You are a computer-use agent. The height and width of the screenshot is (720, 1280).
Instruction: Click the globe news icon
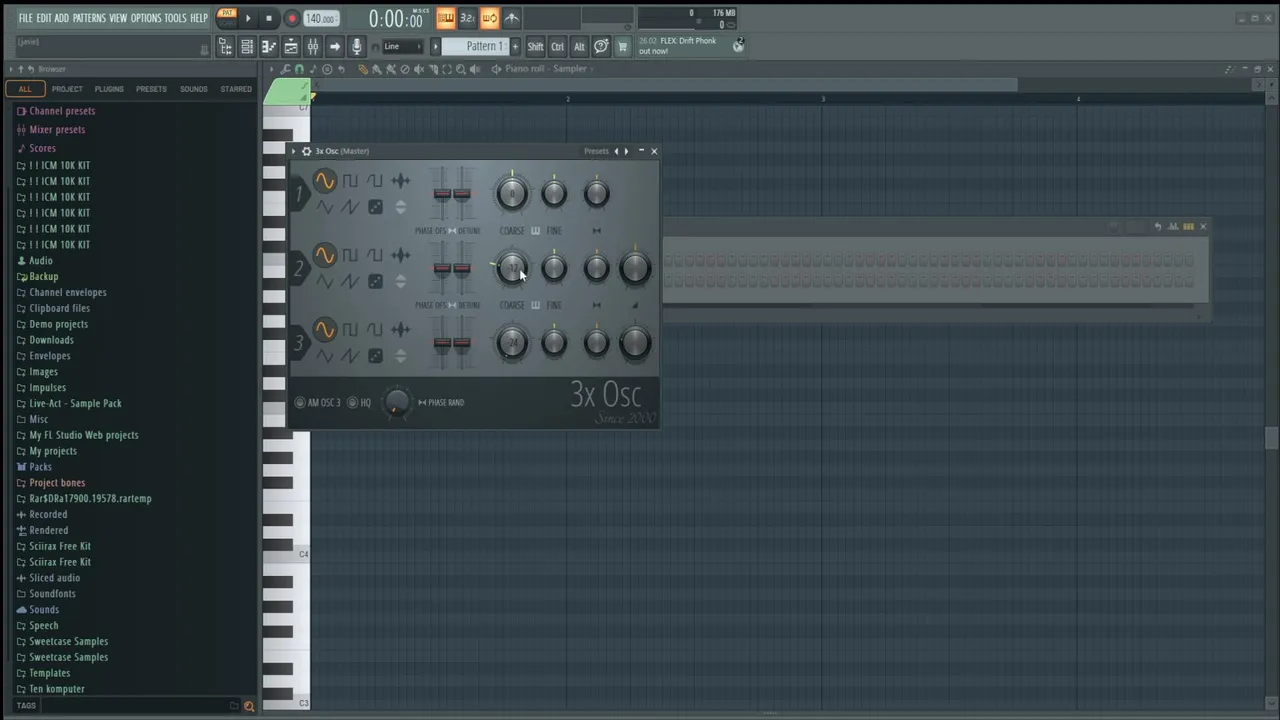pyautogui.click(x=738, y=46)
